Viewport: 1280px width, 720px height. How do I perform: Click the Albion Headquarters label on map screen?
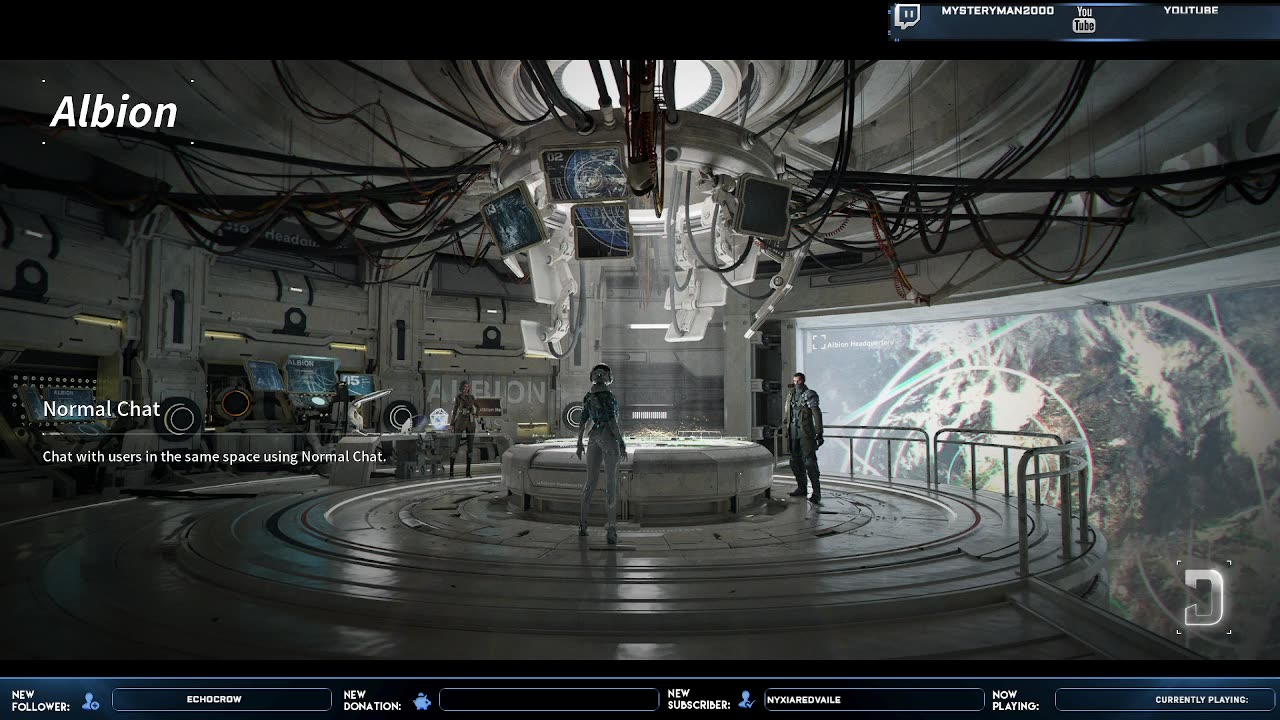click(x=859, y=343)
